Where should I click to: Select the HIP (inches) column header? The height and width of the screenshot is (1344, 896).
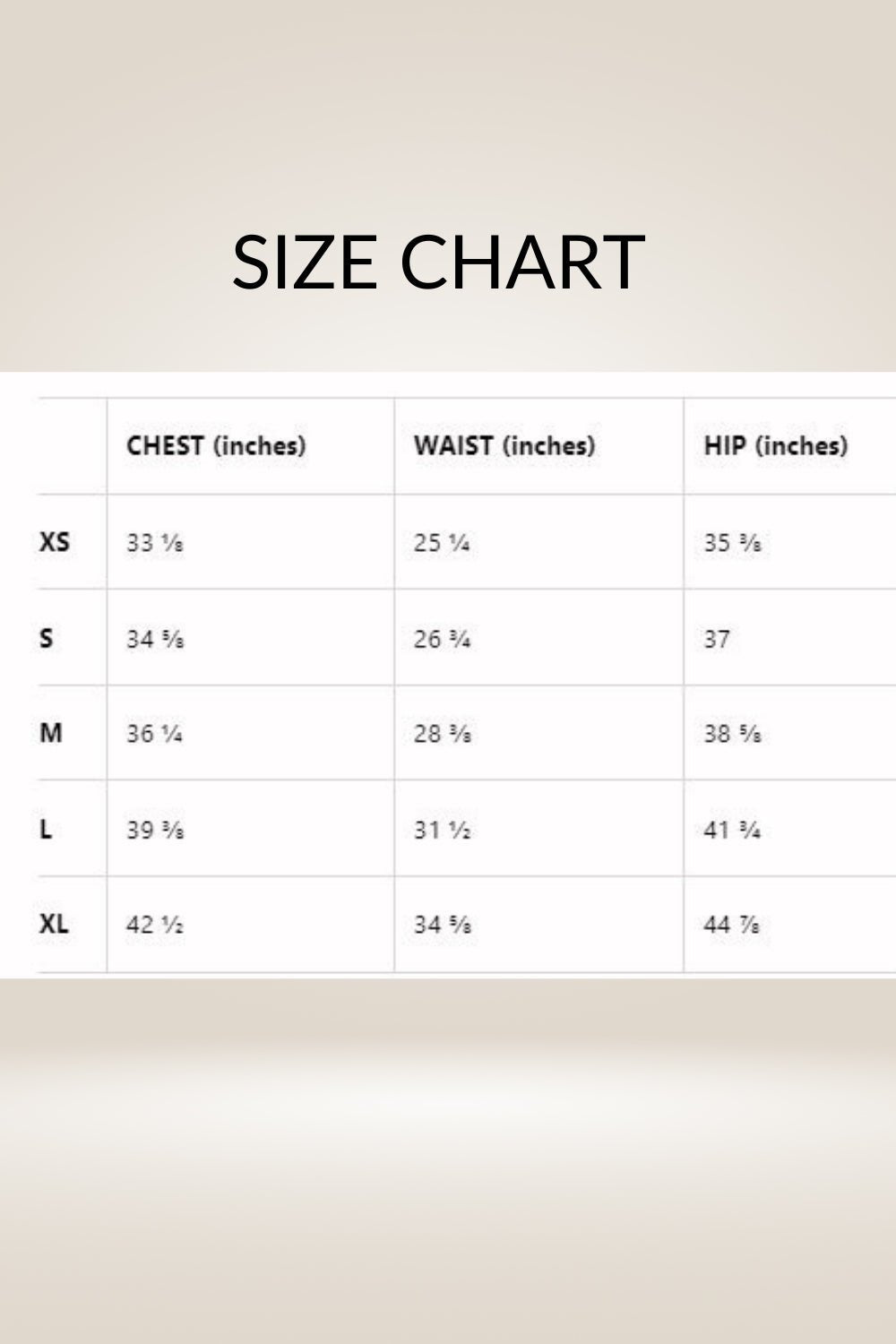tap(775, 445)
